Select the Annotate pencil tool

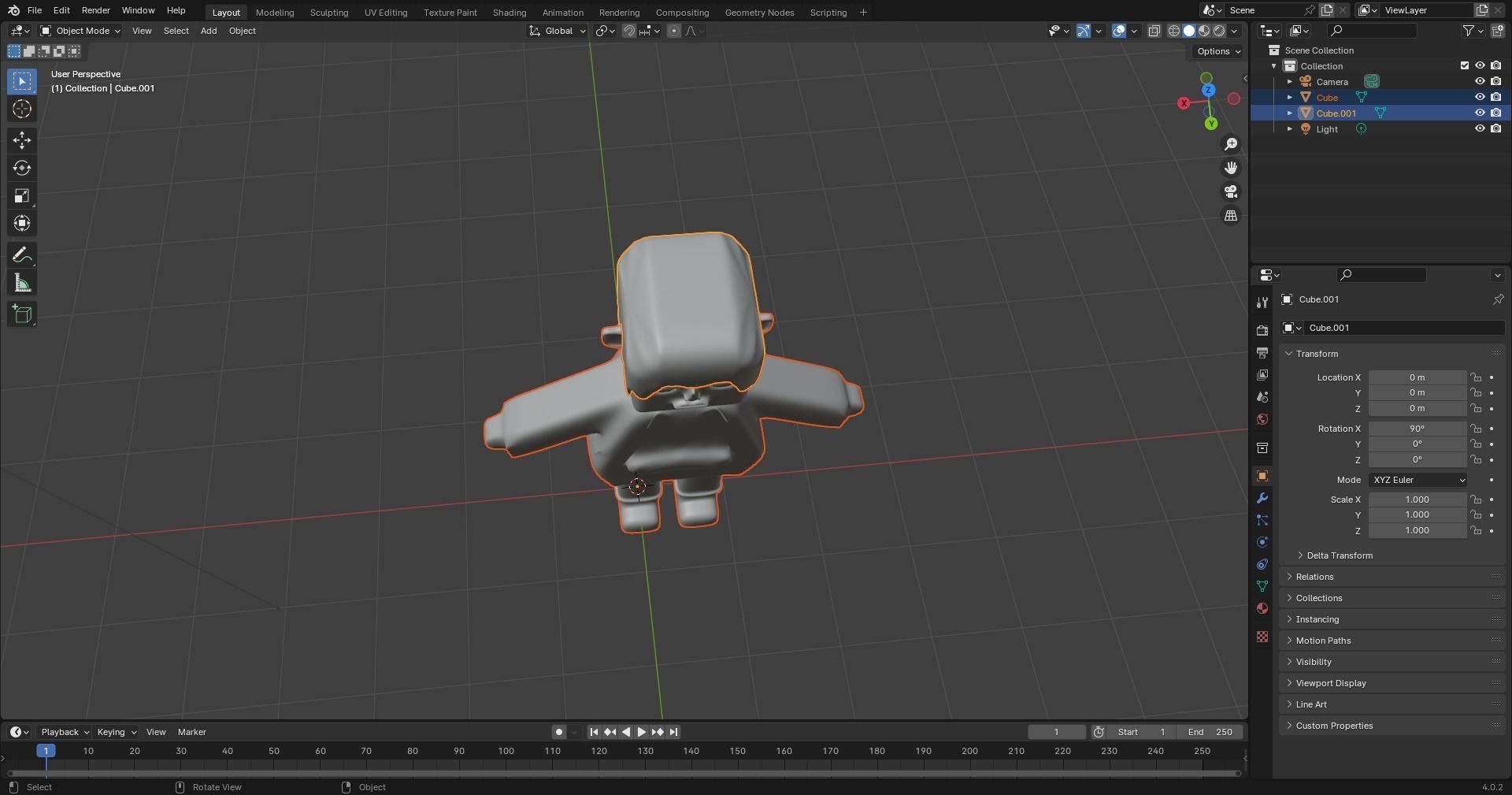pyautogui.click(x=22, y=255)
